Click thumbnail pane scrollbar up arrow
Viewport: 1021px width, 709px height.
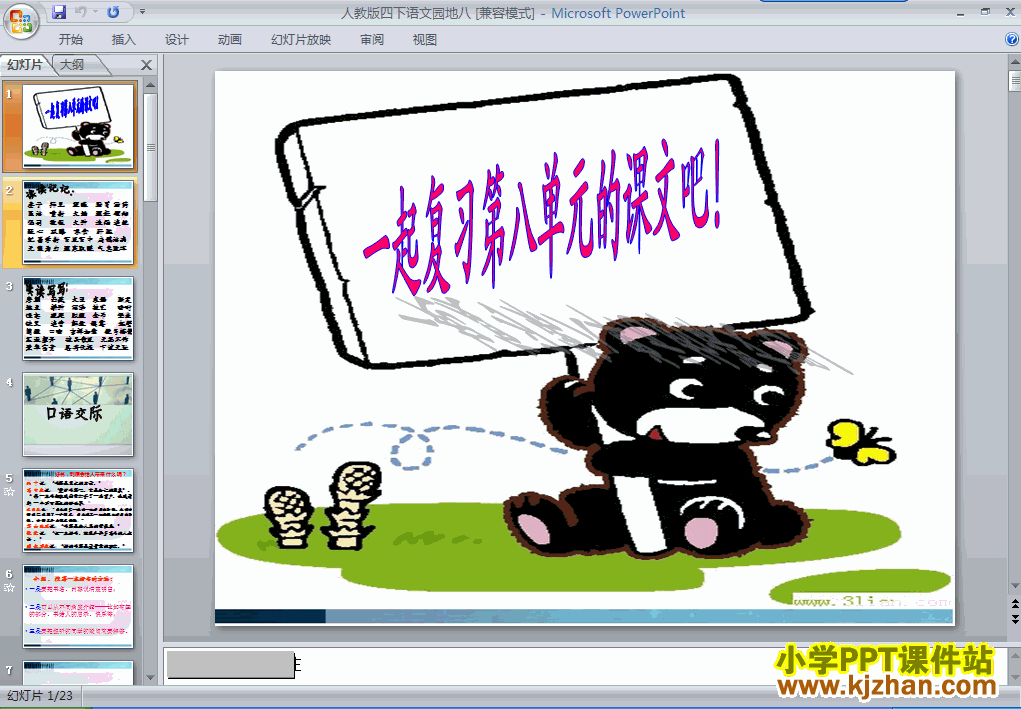click(150, 85)
